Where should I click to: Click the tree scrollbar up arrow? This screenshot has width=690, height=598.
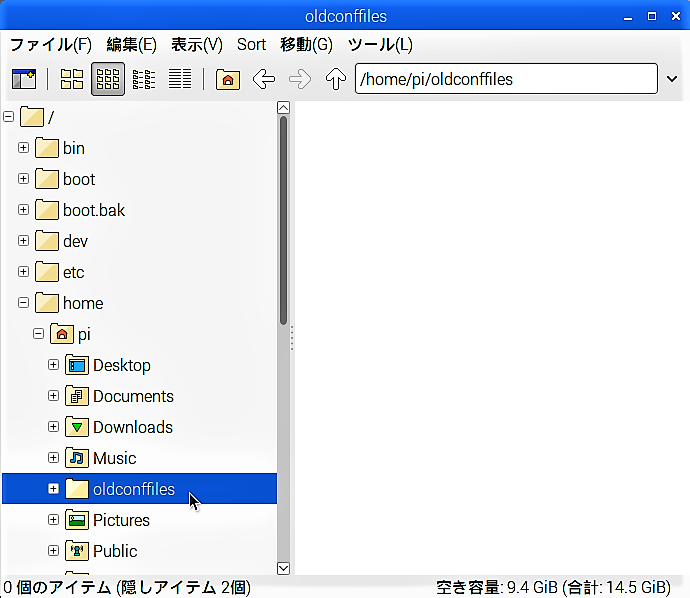(x=283, y=107)
